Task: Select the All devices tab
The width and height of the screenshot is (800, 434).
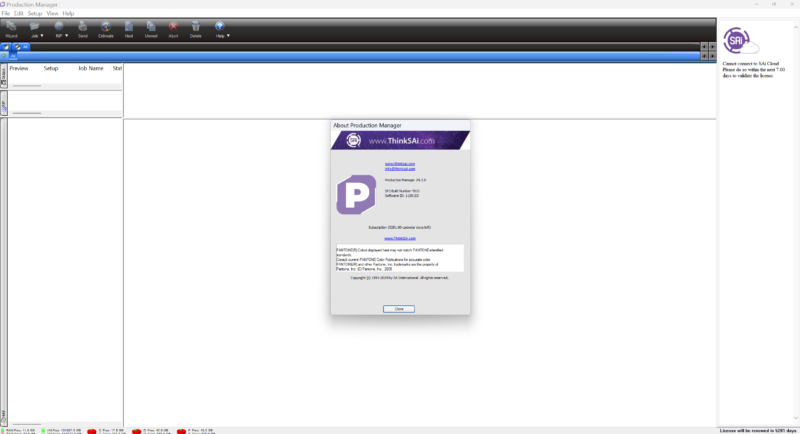Action: pyautogui.click(x=21, y=47)
